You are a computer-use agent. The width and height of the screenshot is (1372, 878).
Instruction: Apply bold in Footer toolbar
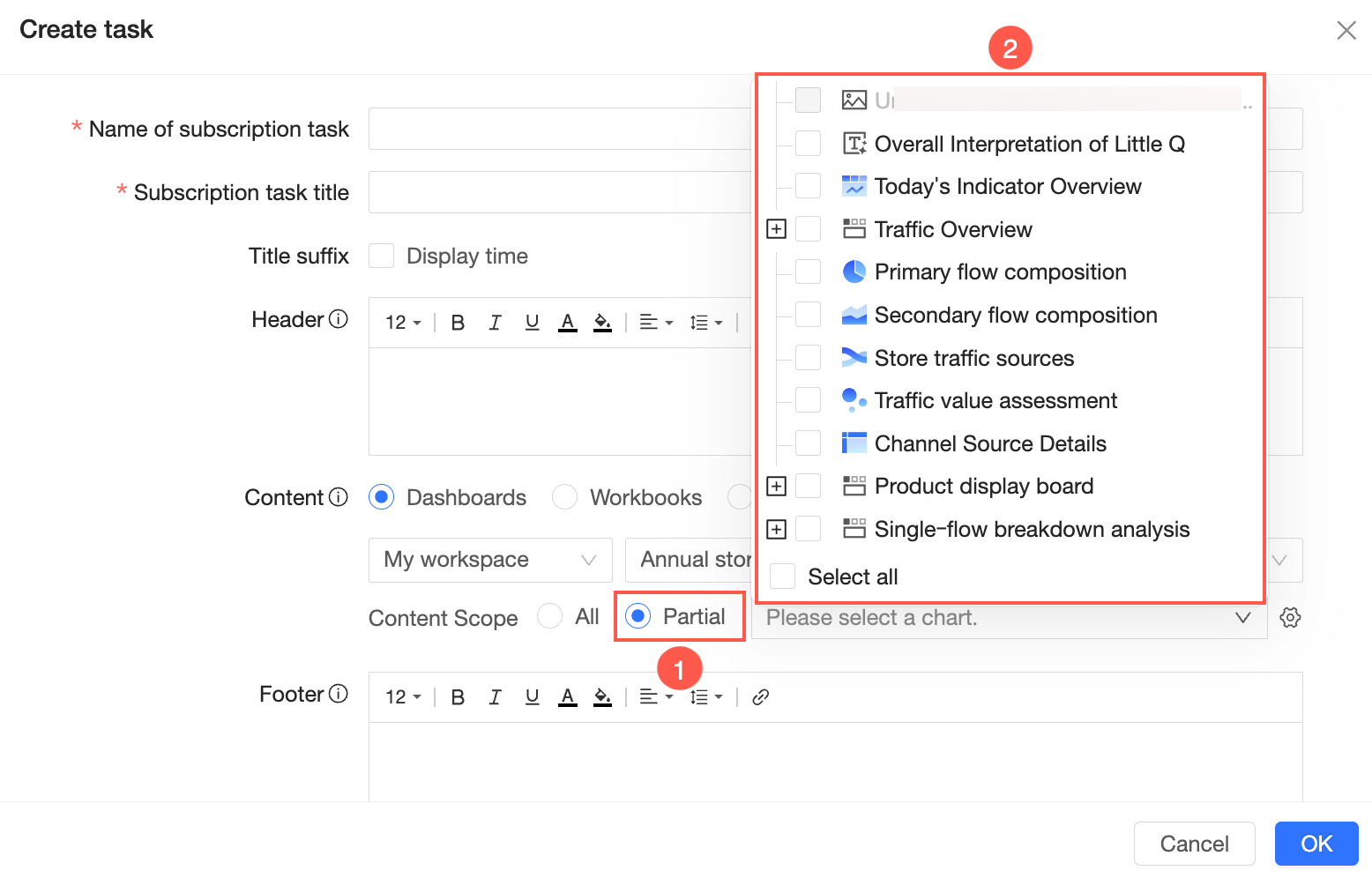pos(458,697)
